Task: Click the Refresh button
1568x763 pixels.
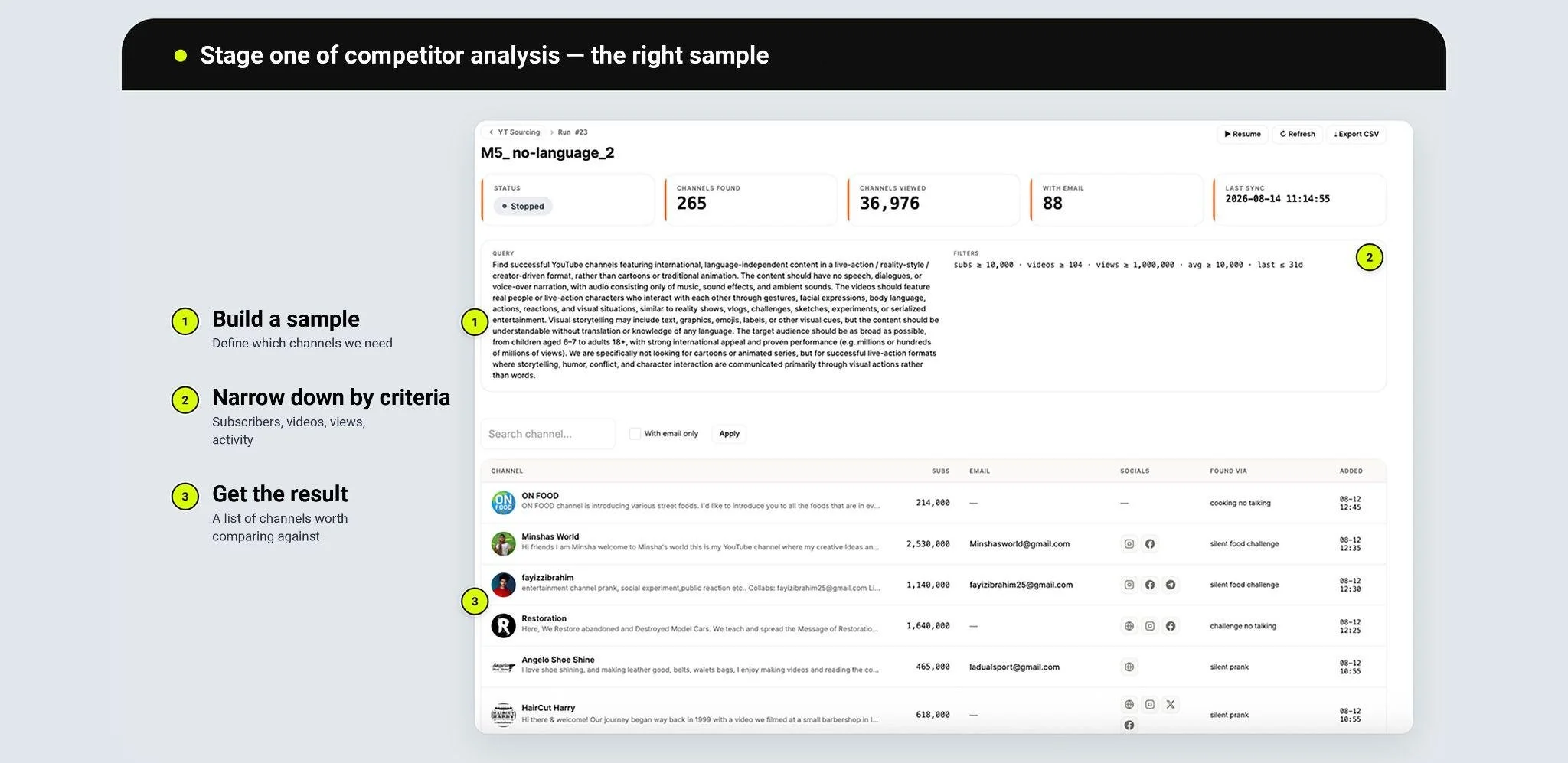Action: (1297, 134)
